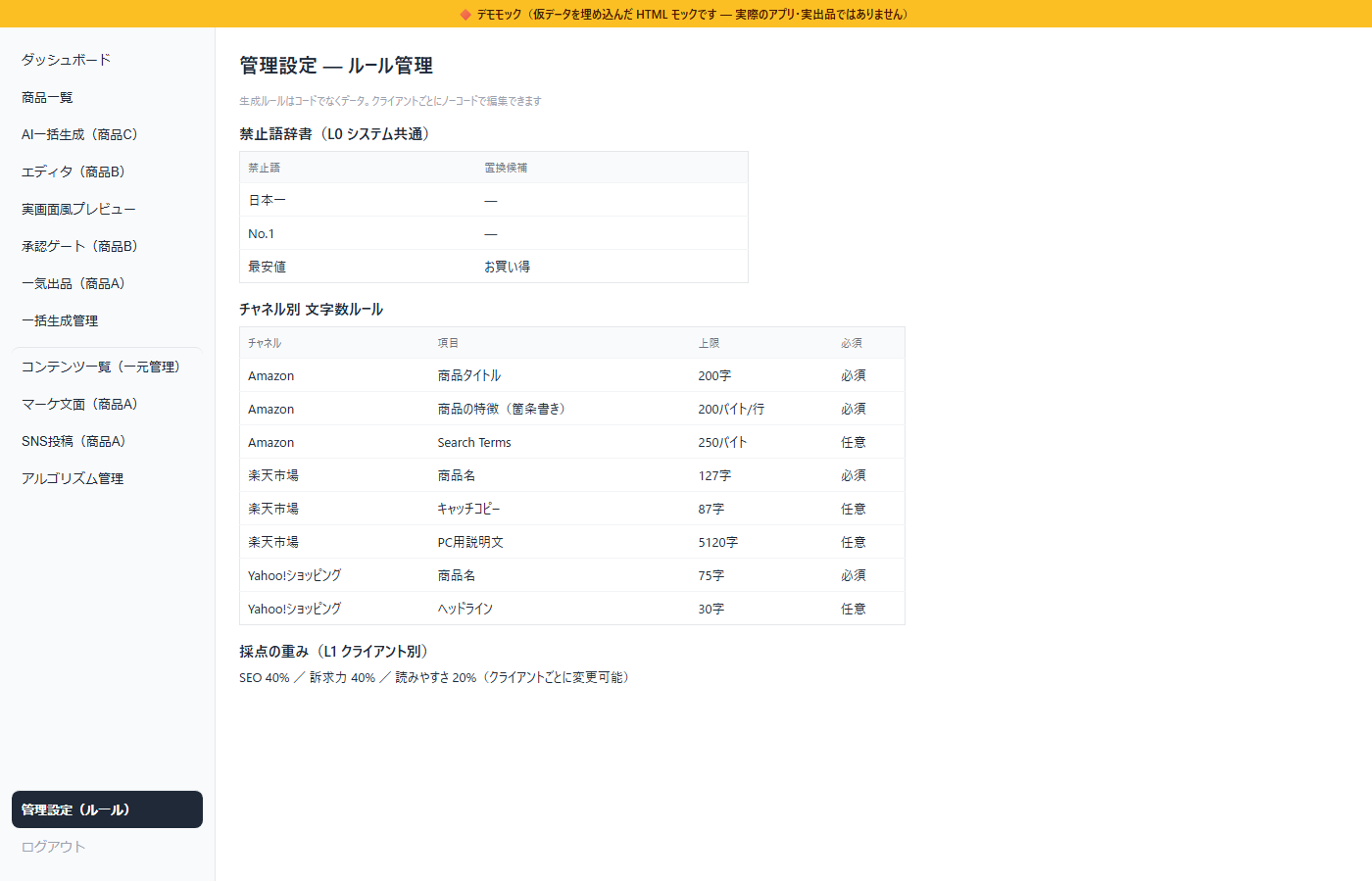The image size is (1372, 882).
Task: Open AI一括生成（商品C）page
Action: pyautogui.click(x=107, y=134)
